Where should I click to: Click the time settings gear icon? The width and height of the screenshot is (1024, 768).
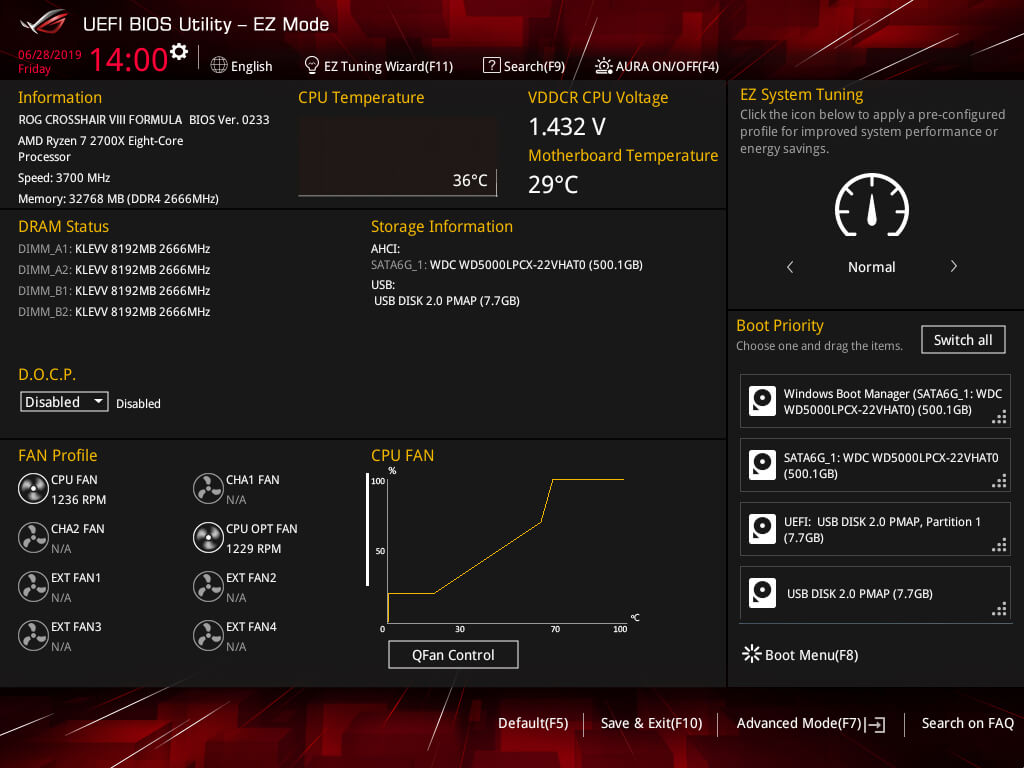click(x=179, y=52)
